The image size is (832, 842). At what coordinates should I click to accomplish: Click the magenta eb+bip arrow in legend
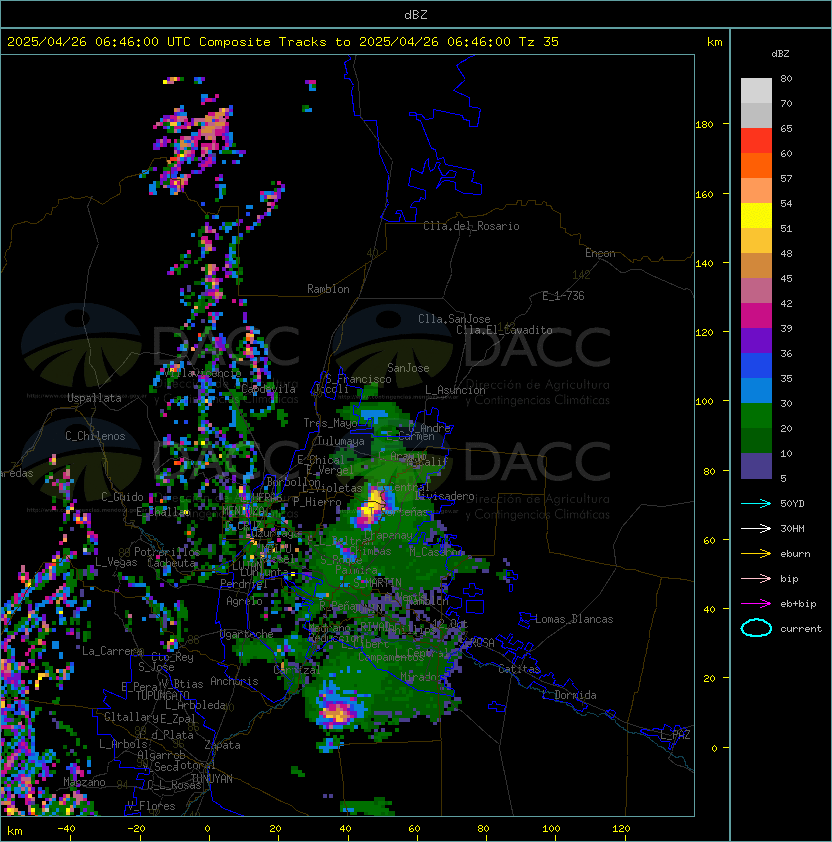point(756,604)
